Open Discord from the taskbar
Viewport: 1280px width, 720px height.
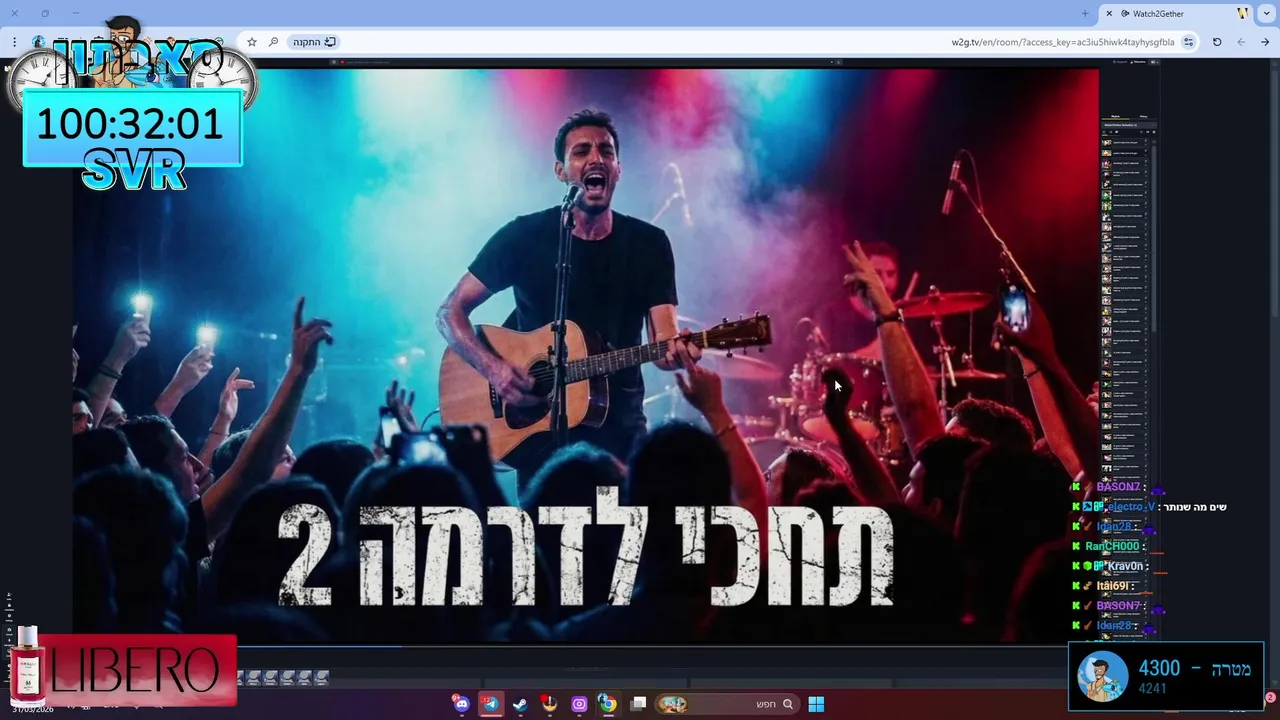tap(461, 704)
